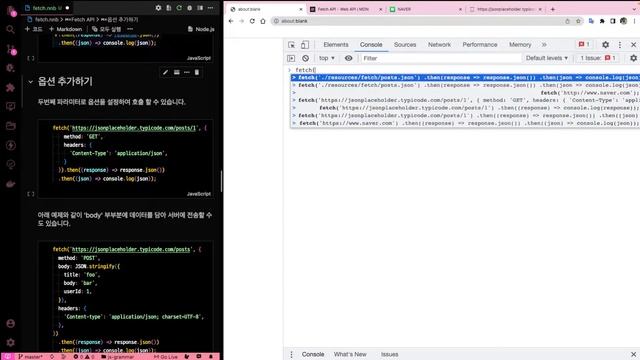
Task: Click Chrome home button
Action: (263, 21)
